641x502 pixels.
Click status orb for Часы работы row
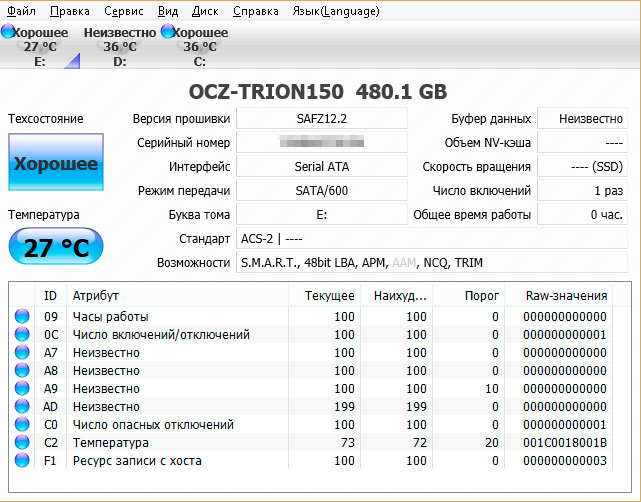[x=22, y=316]
